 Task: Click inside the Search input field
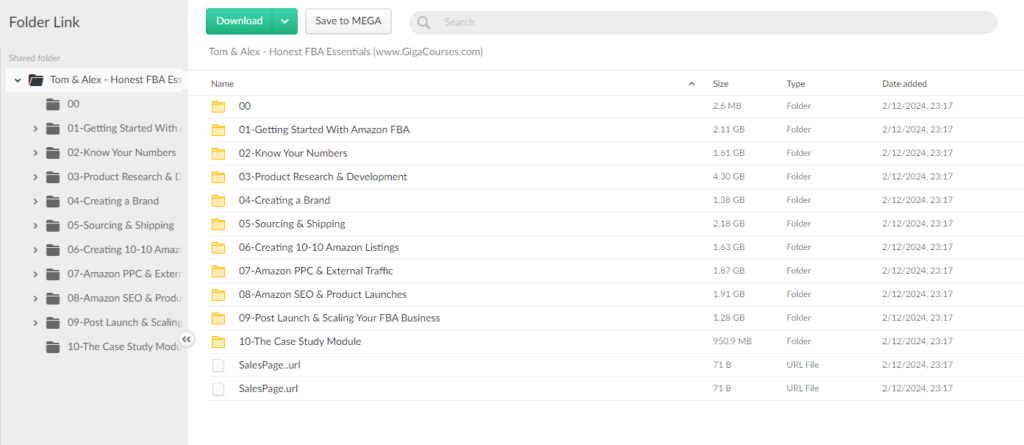tap(700, 22)
